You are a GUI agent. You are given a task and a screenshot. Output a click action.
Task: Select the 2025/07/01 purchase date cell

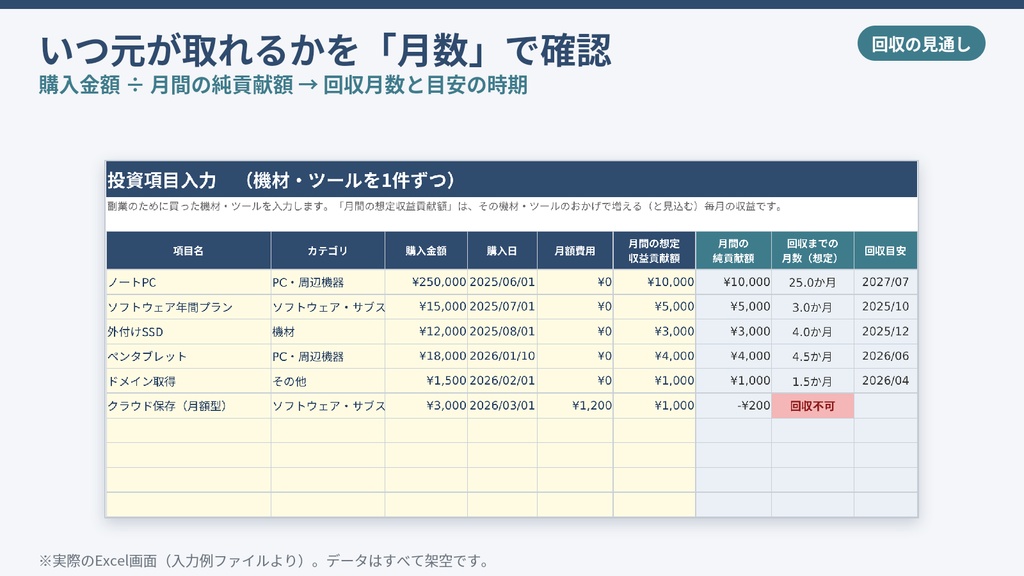coord(502,307)
